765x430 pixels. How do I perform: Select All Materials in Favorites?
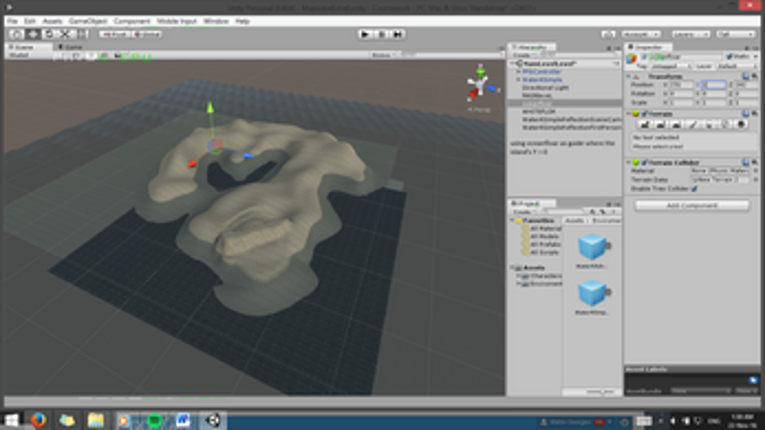(x=545, y=228)
